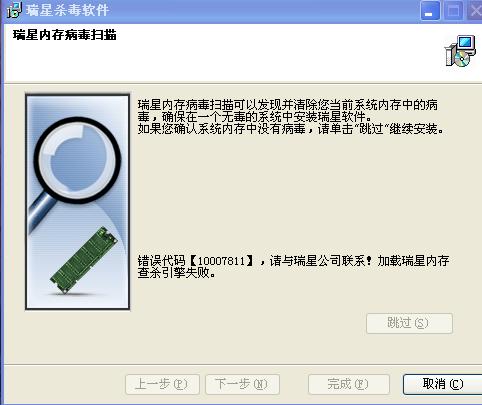Image resolution: width=482 pixels, height=405 pixels.
Task: Click the Rising antivirus title bar icon
Action: pyautogui.click(x=14, y=10)
